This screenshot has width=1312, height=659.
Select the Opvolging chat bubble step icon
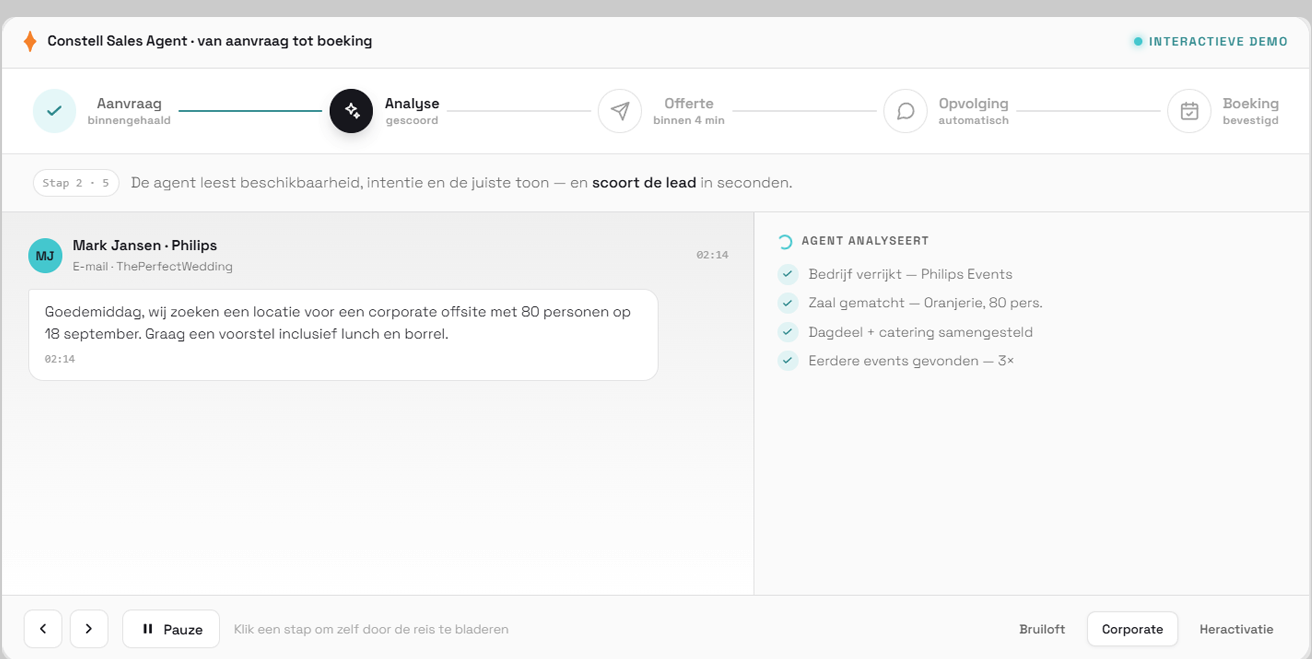point(905,111)
